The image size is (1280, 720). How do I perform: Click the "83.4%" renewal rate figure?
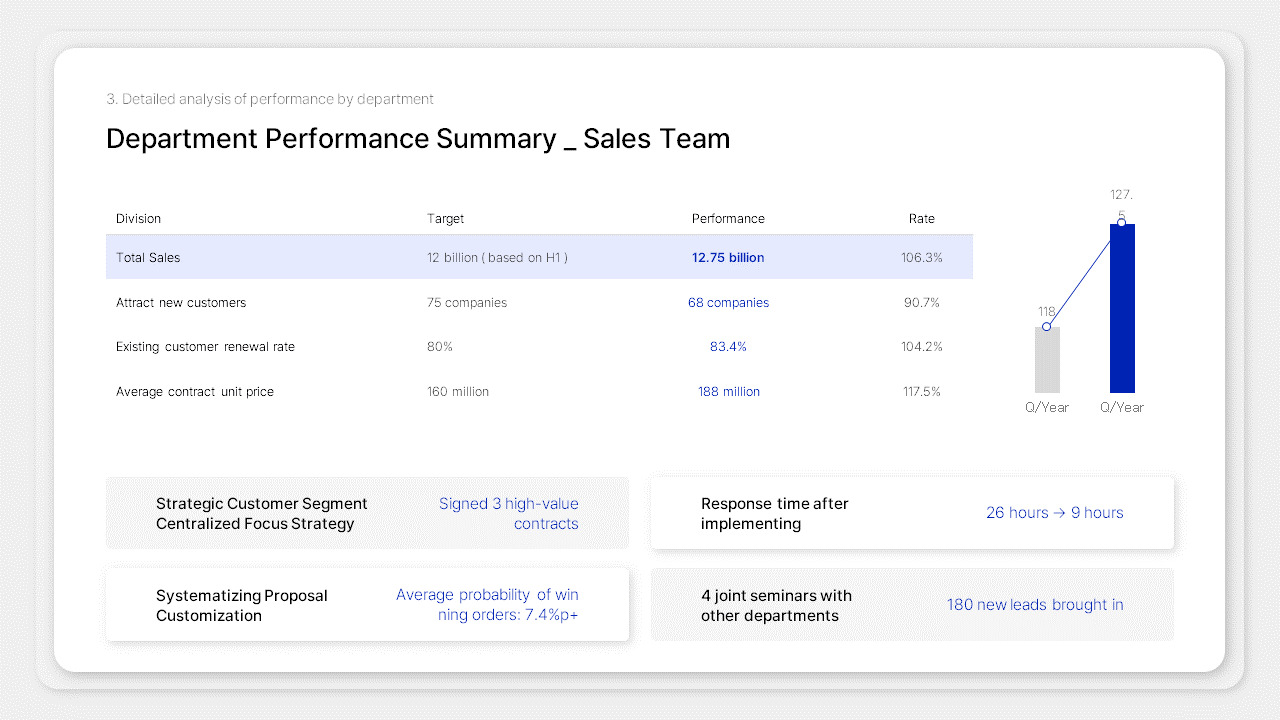tap(728, 346)
